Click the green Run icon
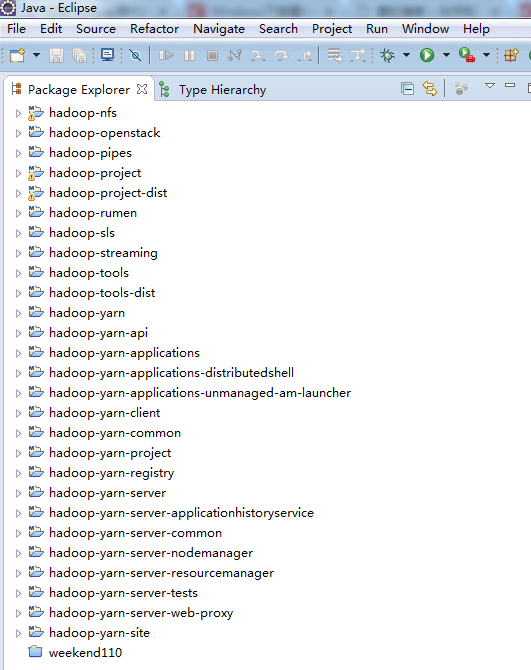531x670 pixels. (427, 55)
